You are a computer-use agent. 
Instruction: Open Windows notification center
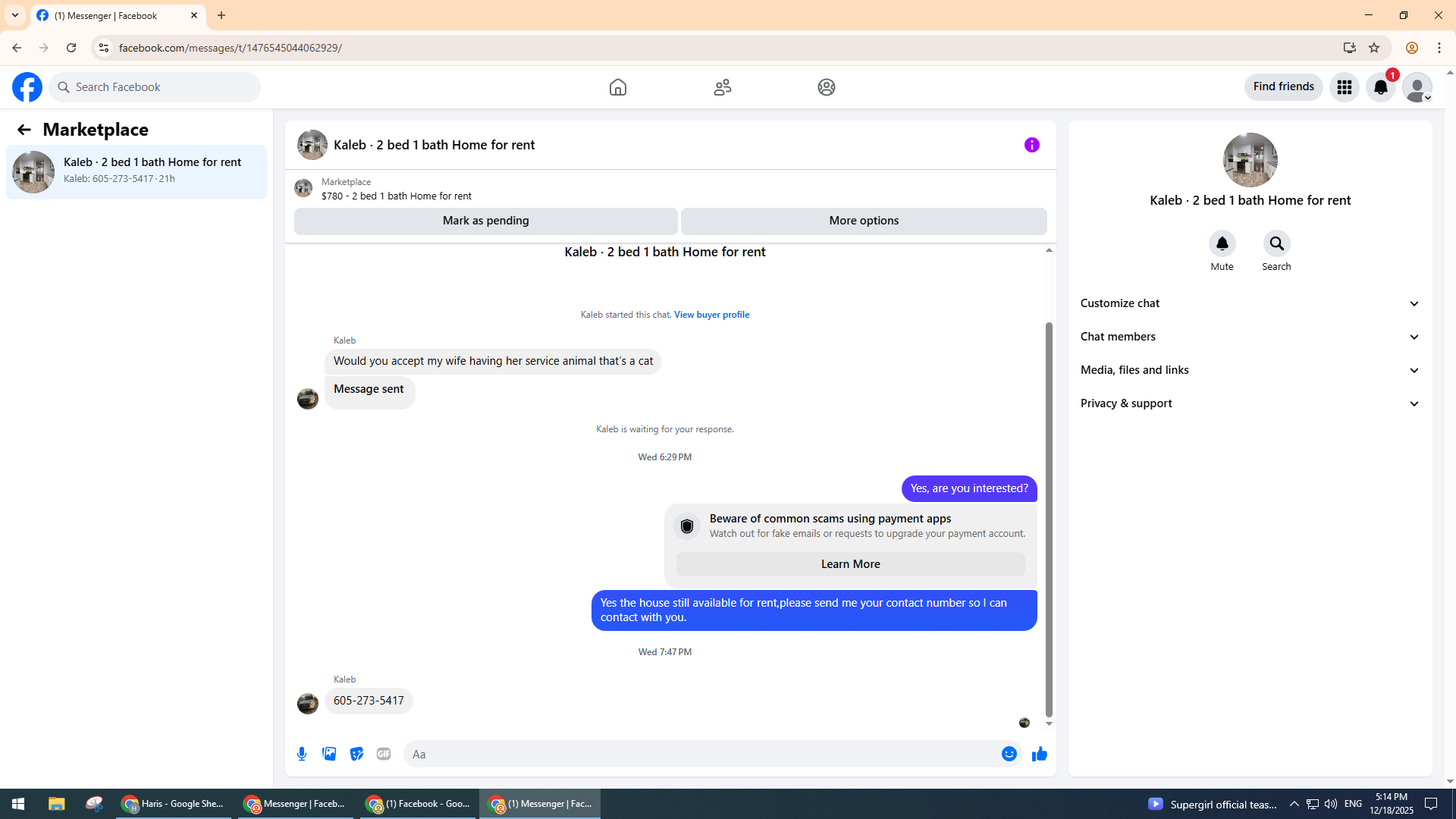pos(1431,804)
